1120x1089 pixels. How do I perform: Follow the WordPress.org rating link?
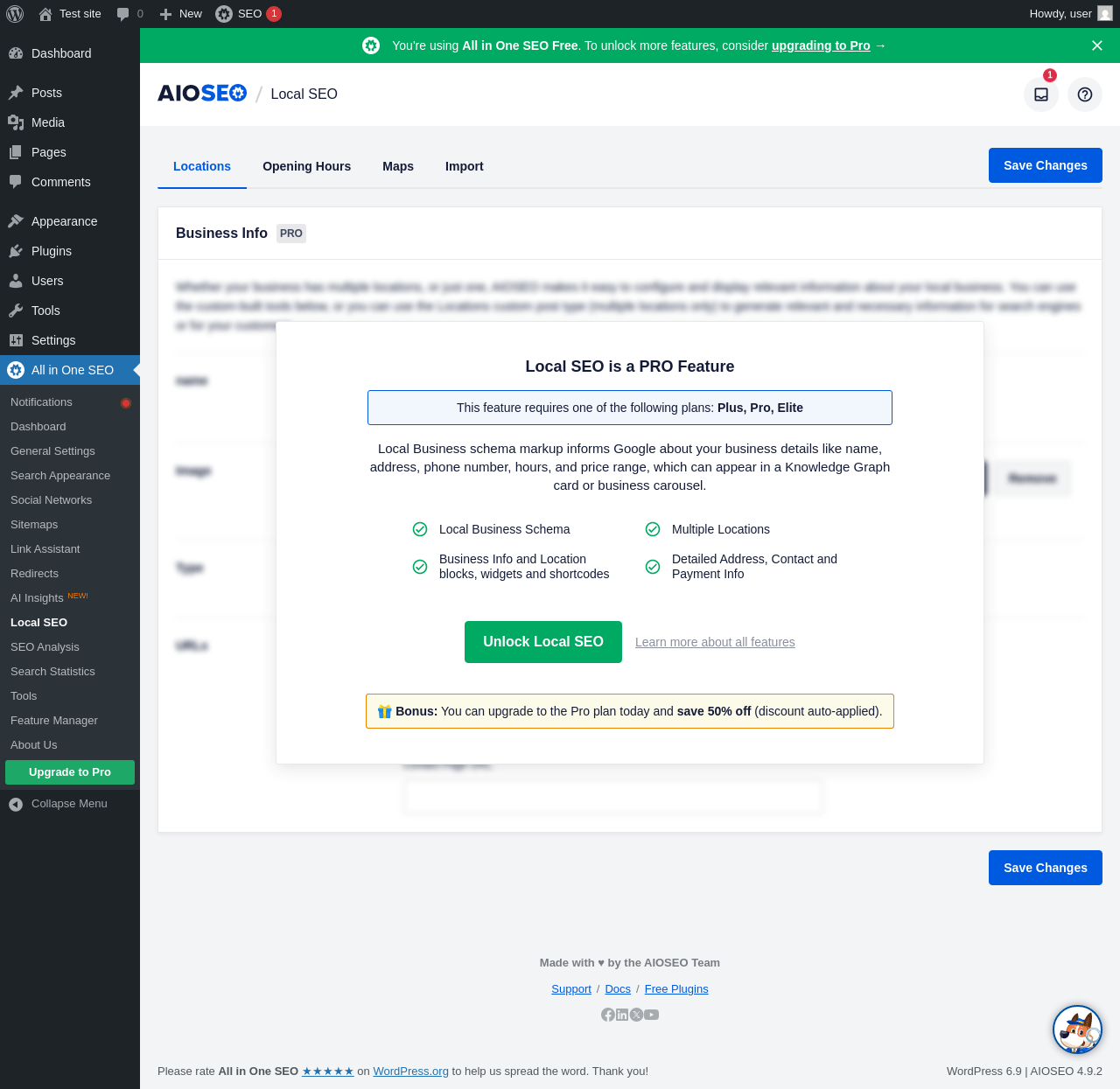(411, 1072)
